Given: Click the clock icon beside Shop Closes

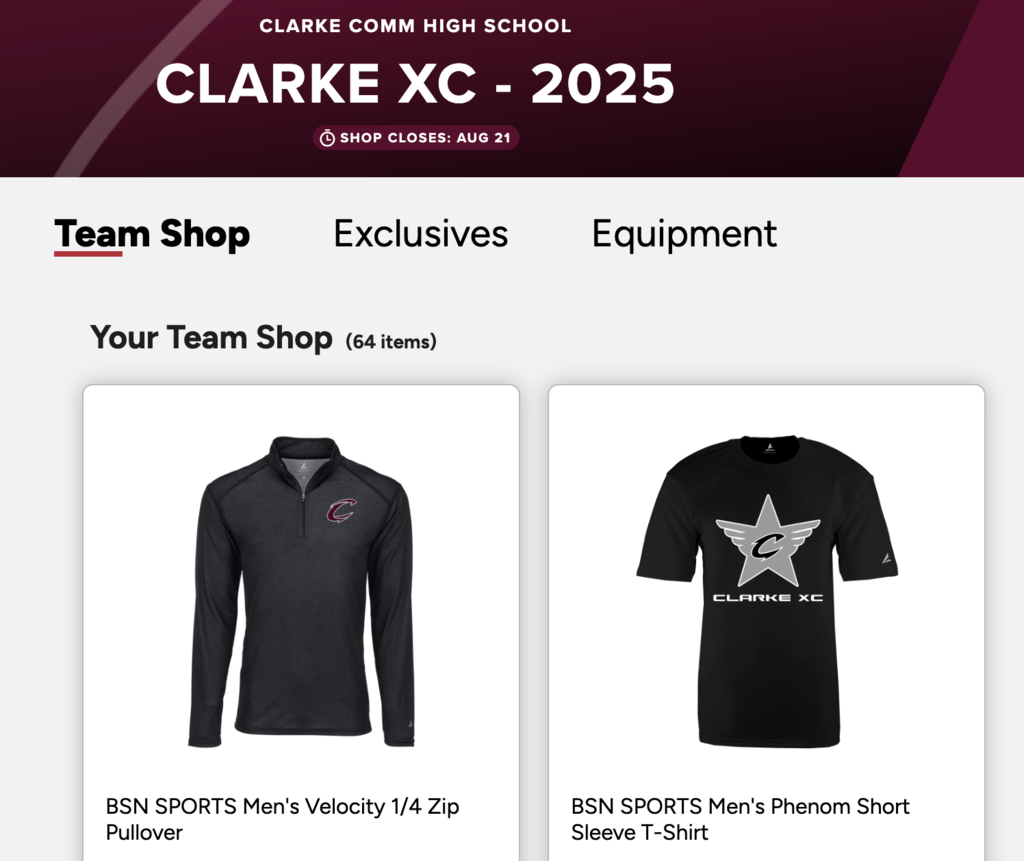Looking at the screenshot, I should 327,138.
